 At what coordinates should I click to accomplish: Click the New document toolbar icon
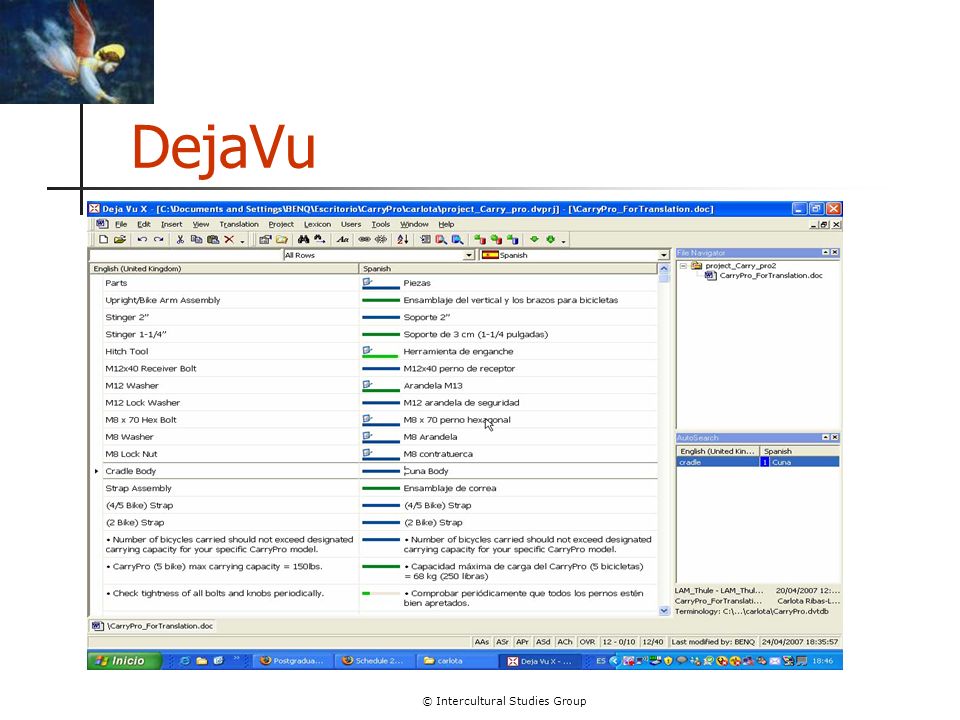[x=103, y=239]
